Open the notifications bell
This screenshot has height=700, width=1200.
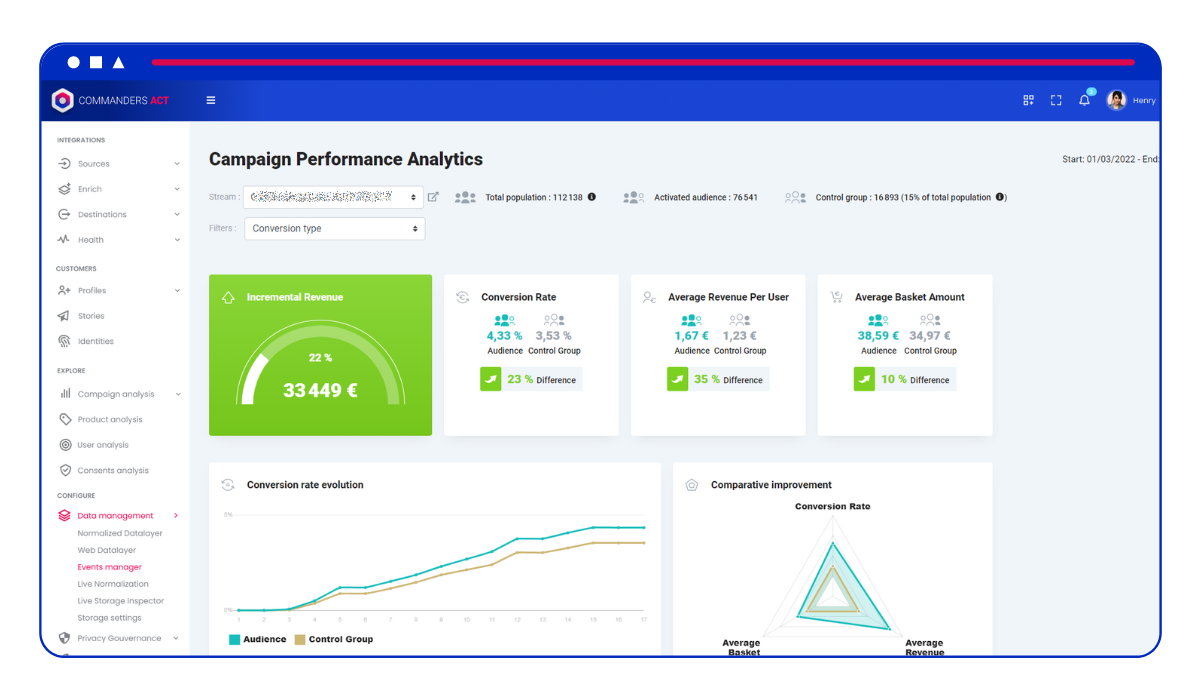[x=1084, y=100]
